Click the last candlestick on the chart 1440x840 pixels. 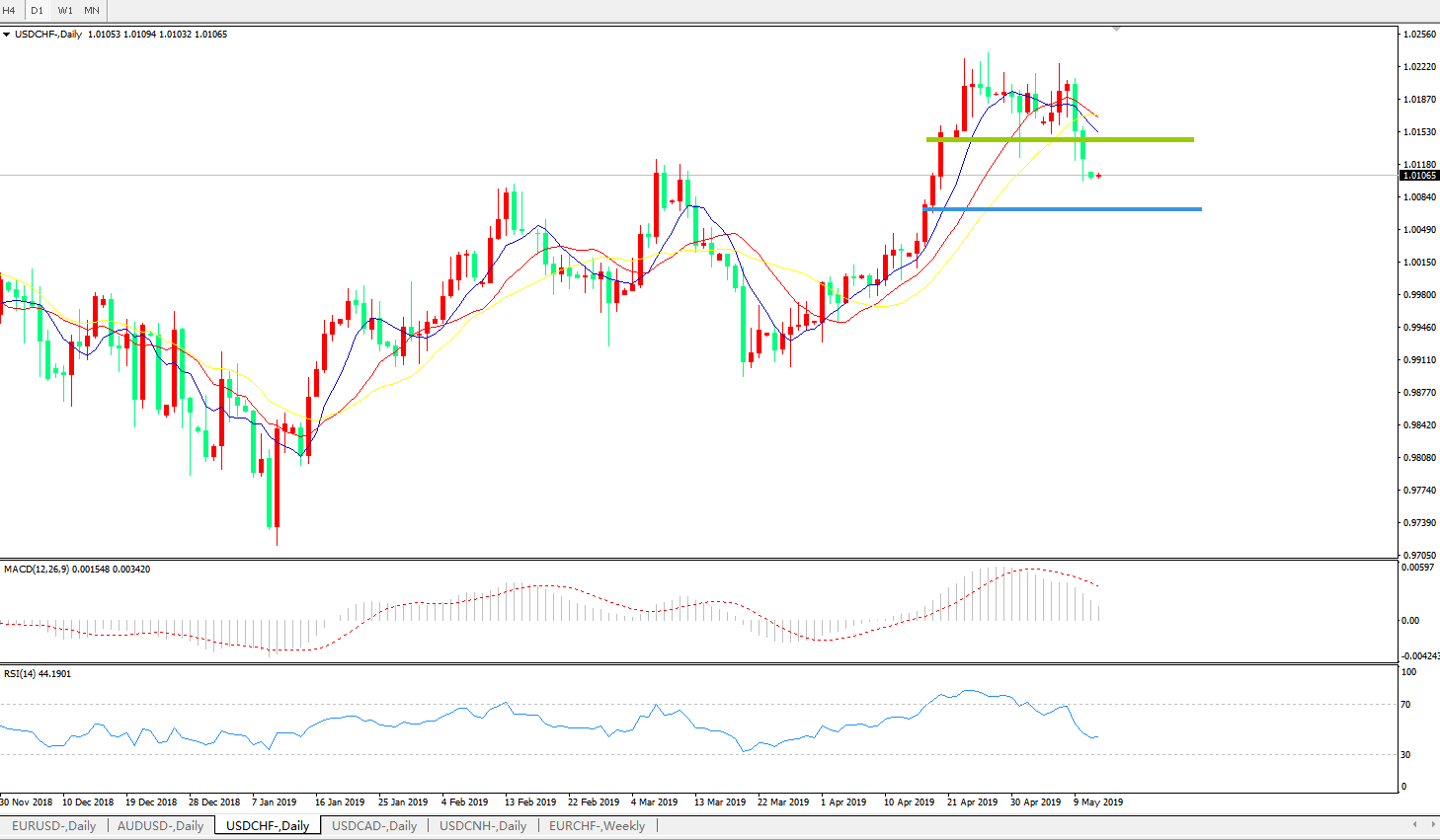pyautogui.click(x=1098, y=176)
